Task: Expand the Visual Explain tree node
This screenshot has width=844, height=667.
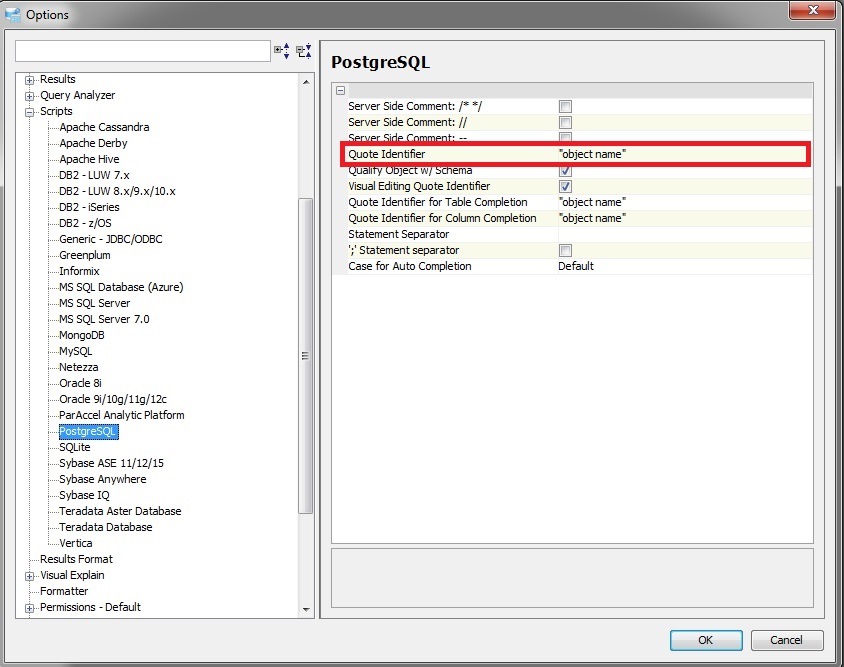Action: point(30,576)
